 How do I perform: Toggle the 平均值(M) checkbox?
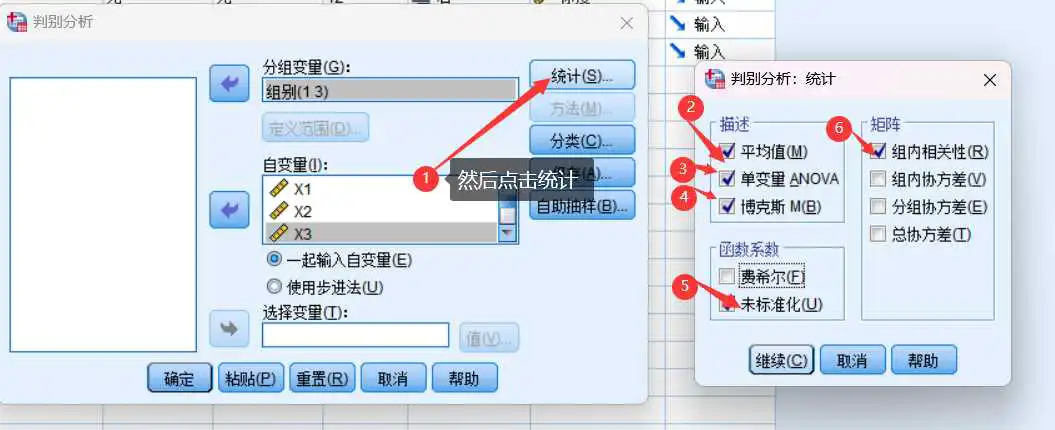pos(726,152)
